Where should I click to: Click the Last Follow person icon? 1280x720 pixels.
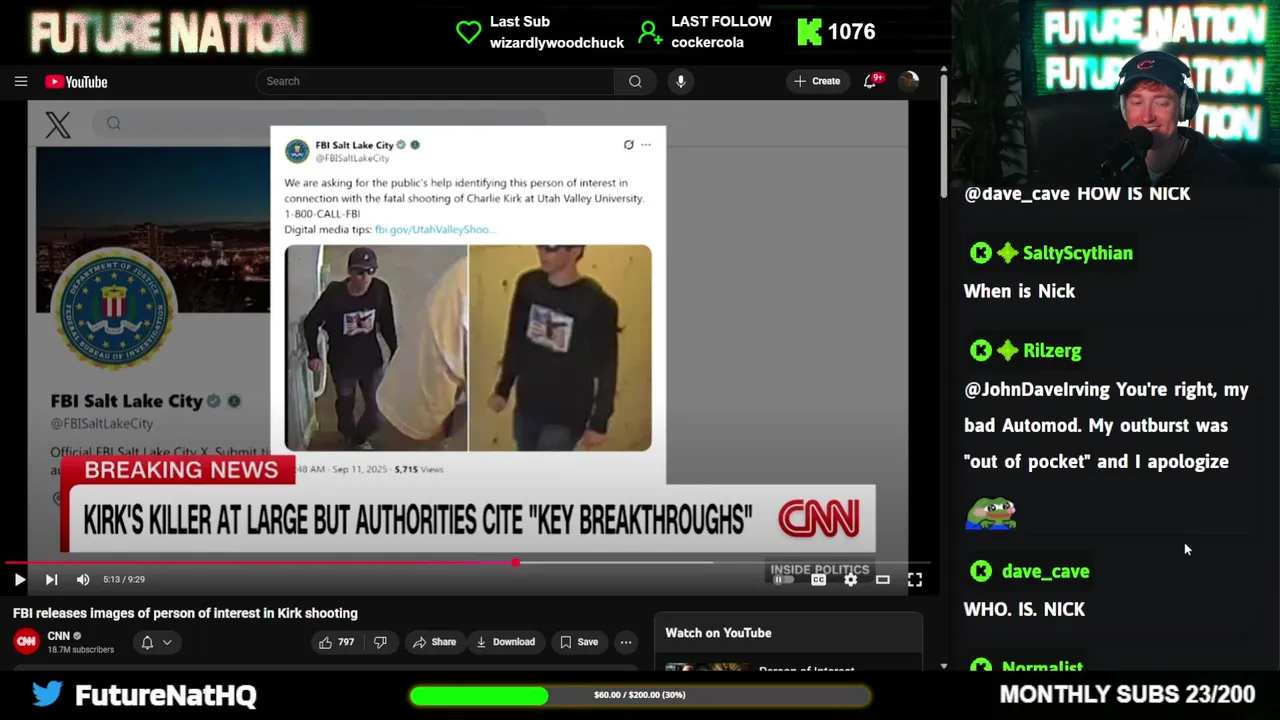coord(650,32)
